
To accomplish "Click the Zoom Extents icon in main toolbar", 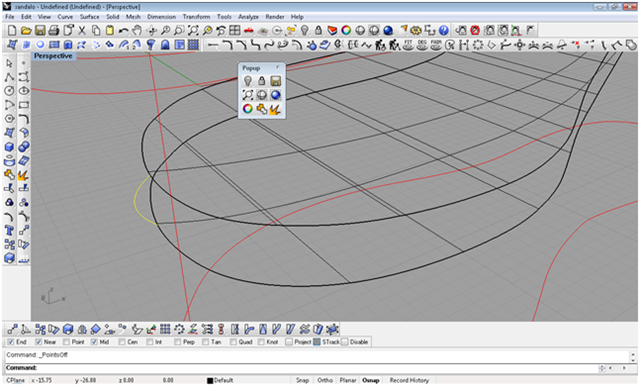I will tap(193, 31).
